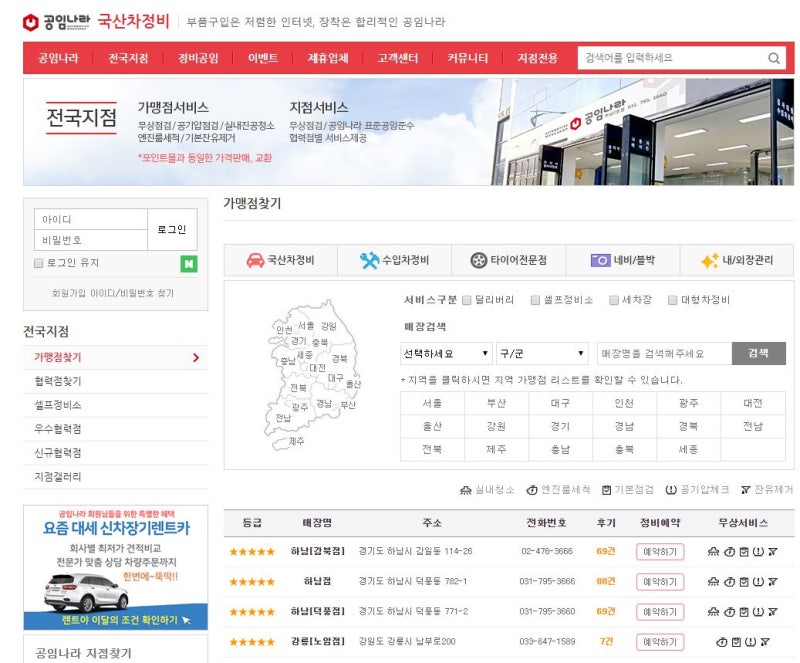
Task: Click first service icon in 하남[감북점] row
Action: (x=714, y=552)
